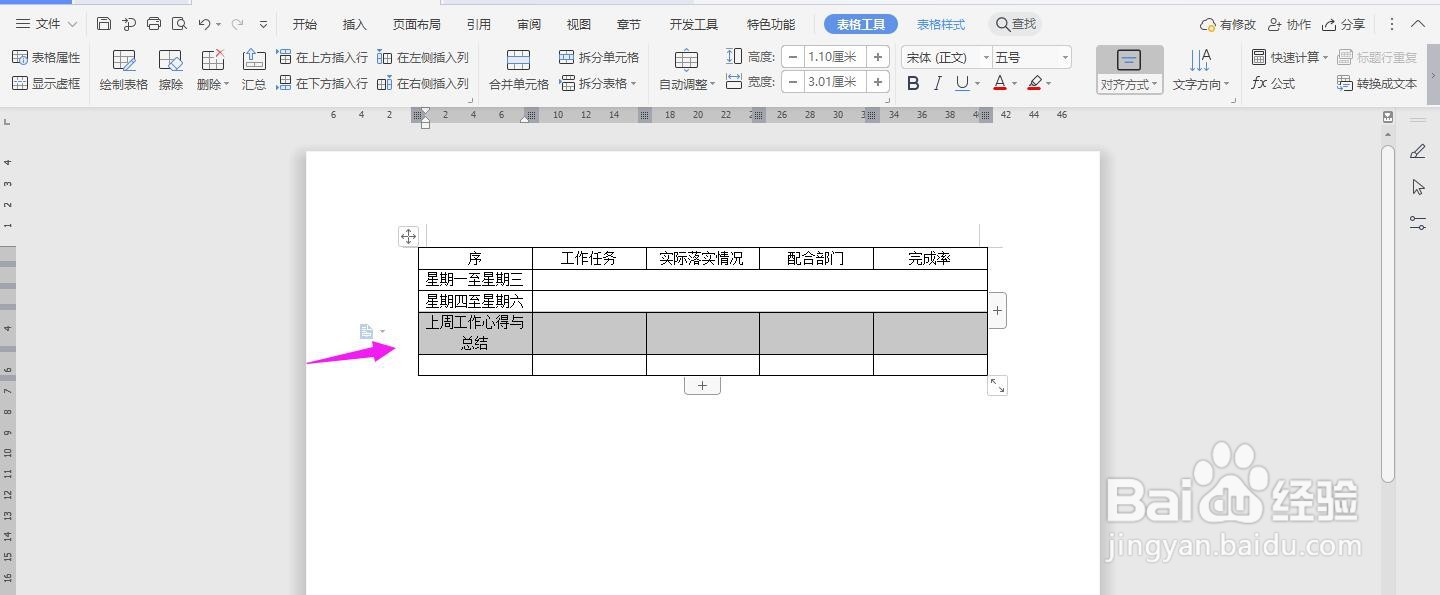The width and height of the screenshot is (1440, 595).
Task: Click the width value field 3.01厘米
Action: click(x=835, y=82)
